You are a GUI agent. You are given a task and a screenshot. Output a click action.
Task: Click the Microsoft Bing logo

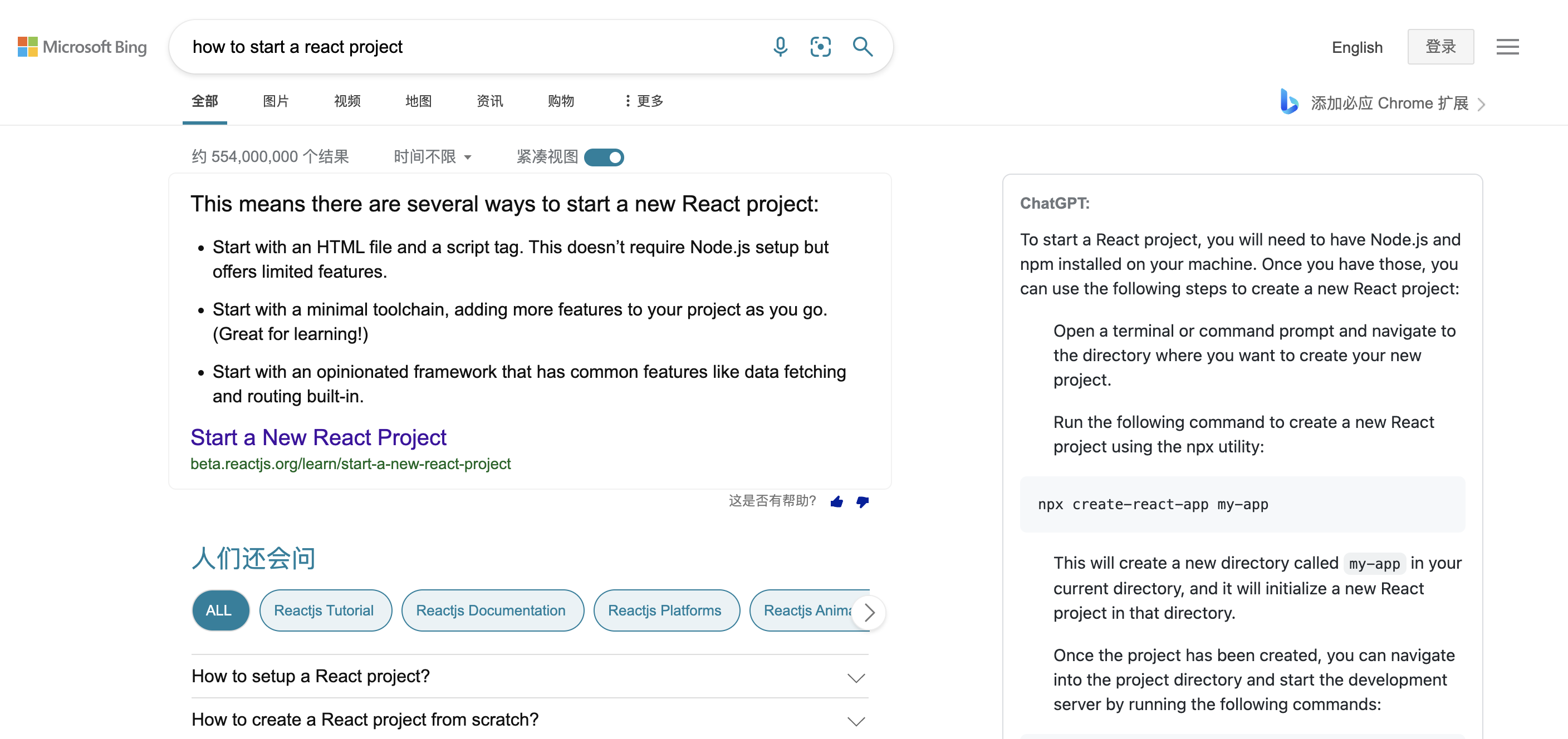click(x=82, y=47)
